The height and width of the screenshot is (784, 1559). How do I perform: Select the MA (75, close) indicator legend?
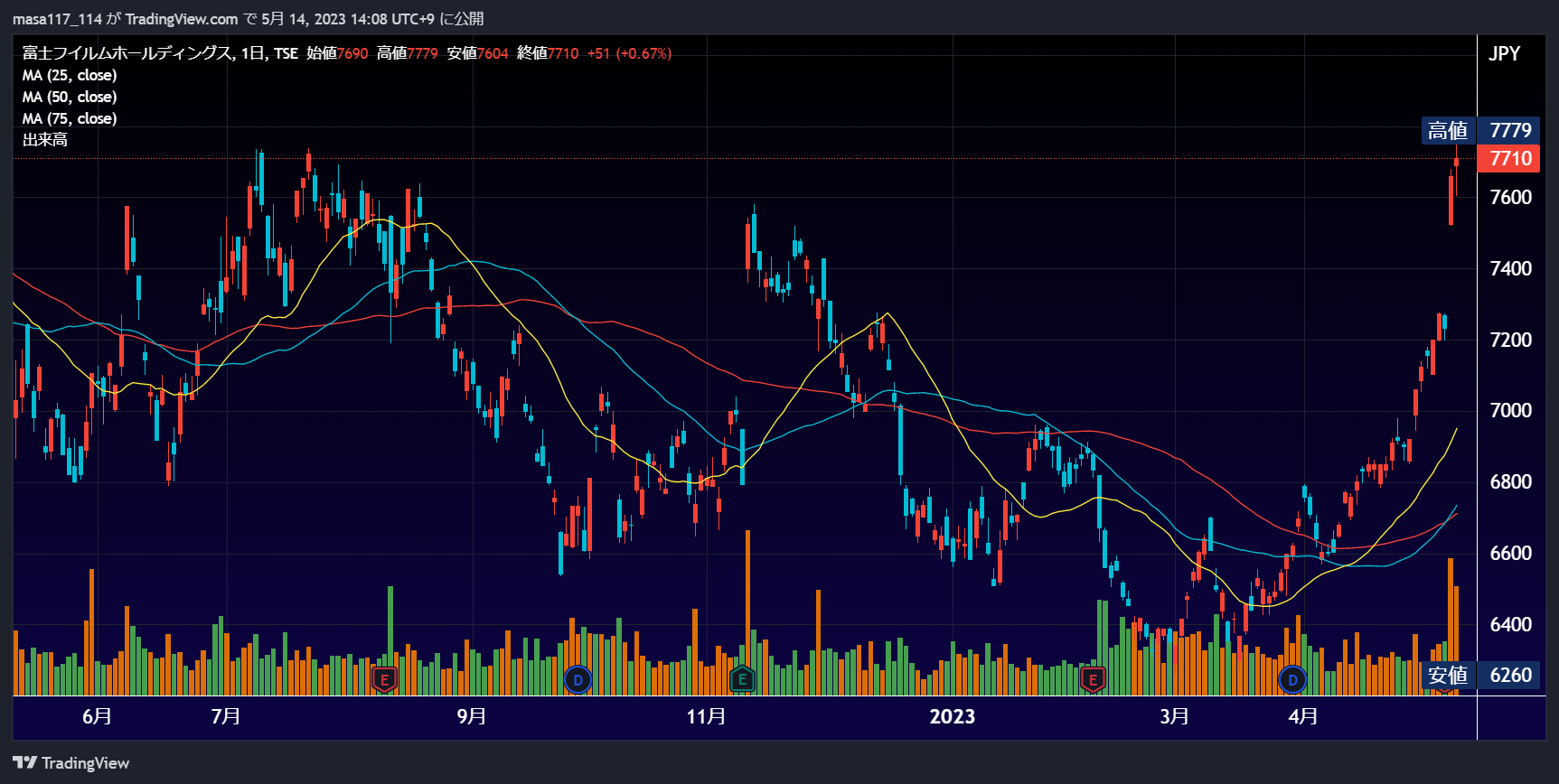coord(70,118)
